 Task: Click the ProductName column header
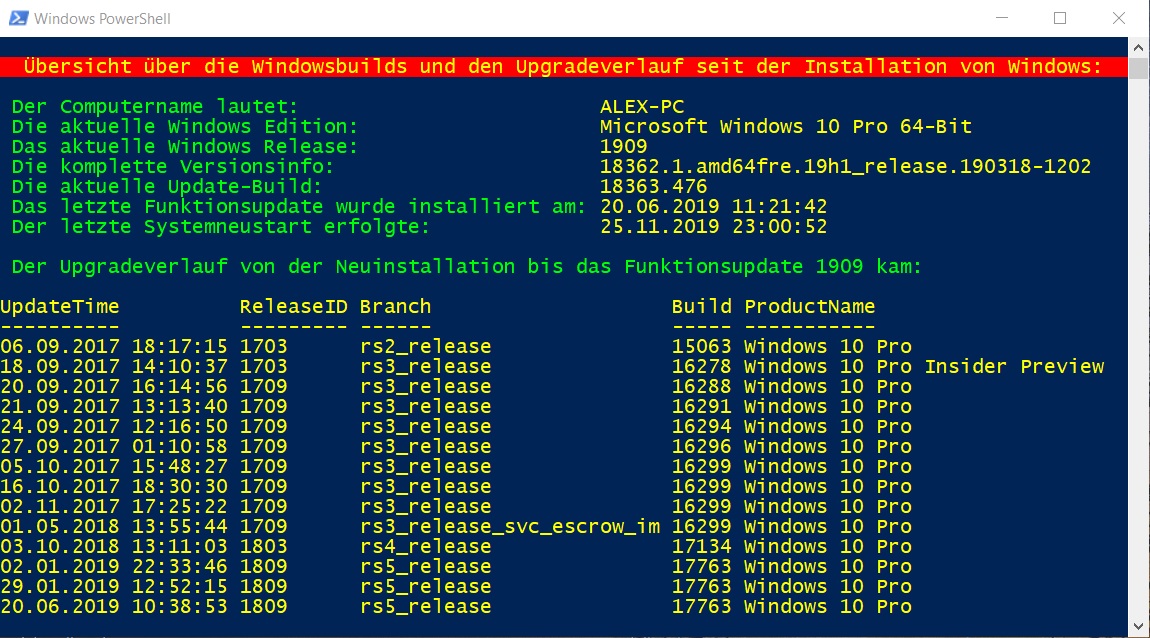810,307
